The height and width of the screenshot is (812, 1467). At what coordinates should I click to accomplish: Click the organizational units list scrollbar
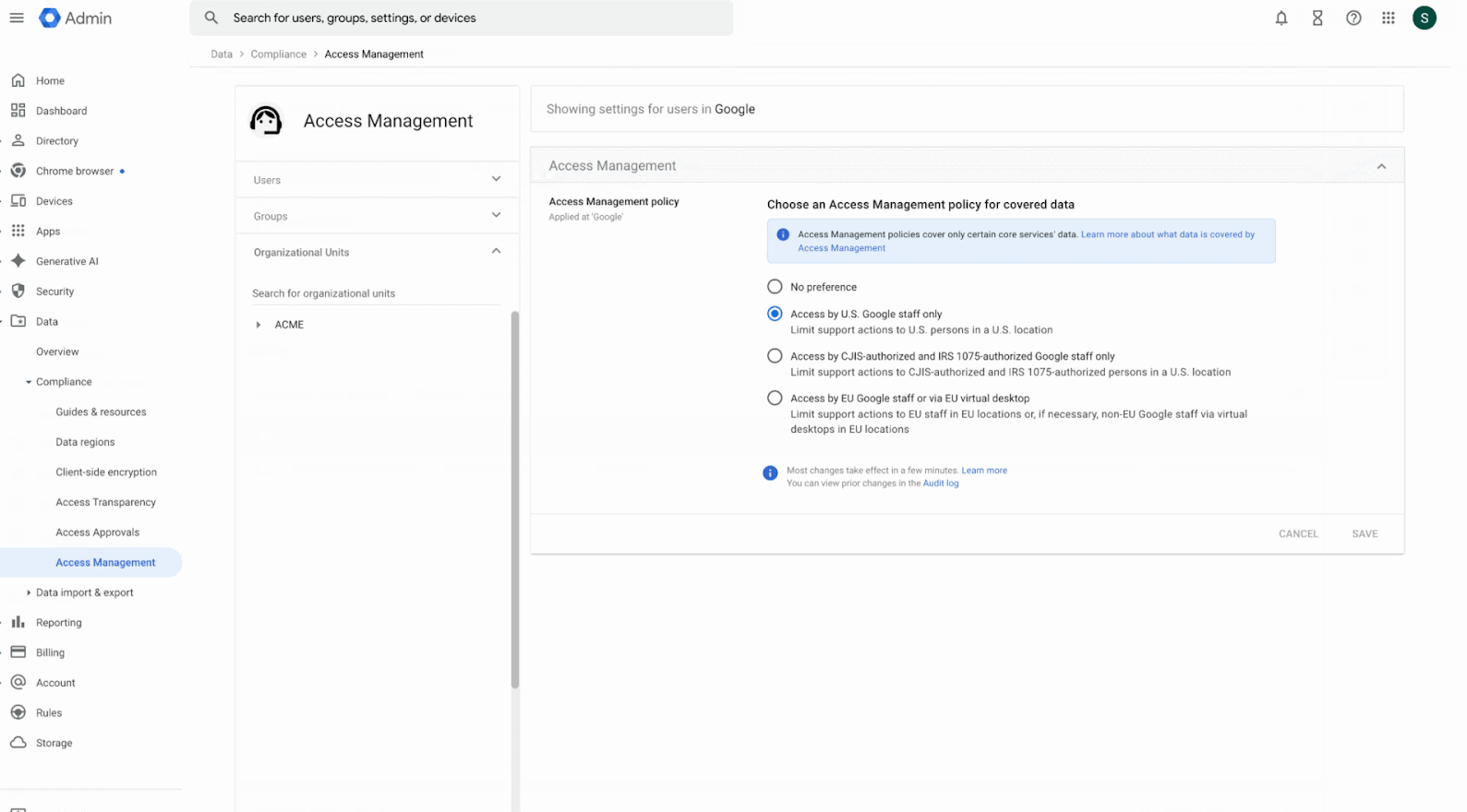click(x=515, y=498)
